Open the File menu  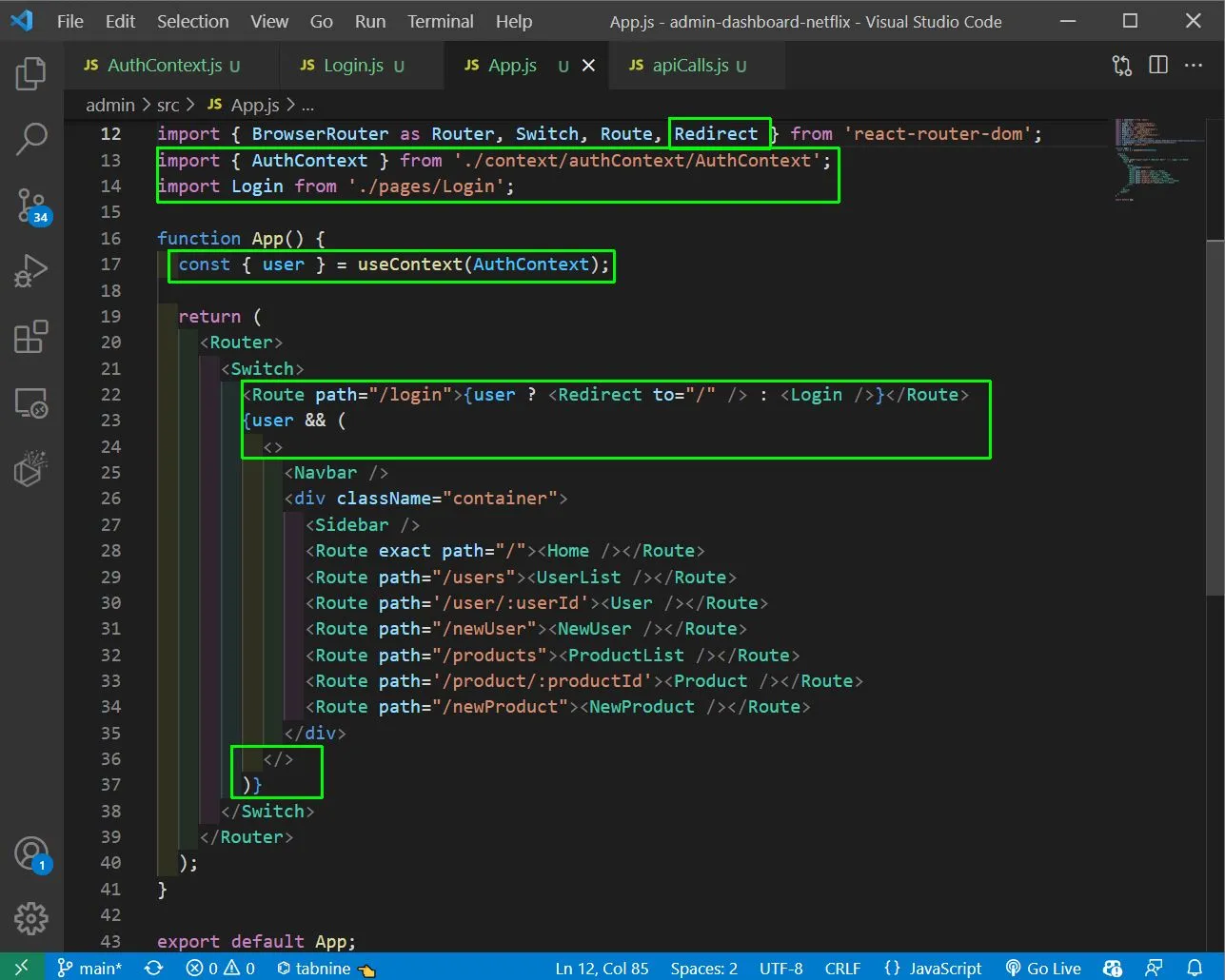[x=70, y=21]
